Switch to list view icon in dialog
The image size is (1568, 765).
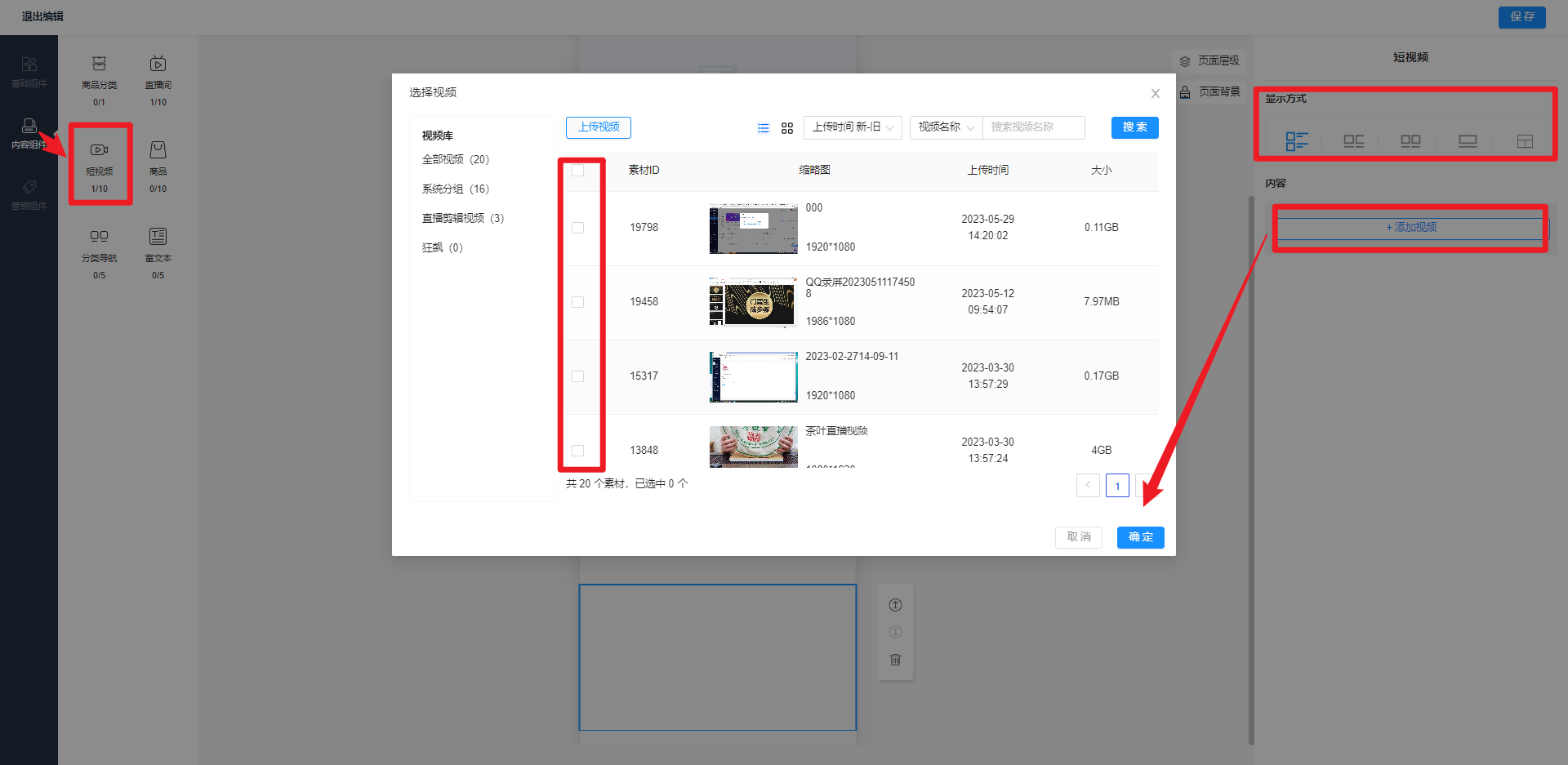coord(763,128)
